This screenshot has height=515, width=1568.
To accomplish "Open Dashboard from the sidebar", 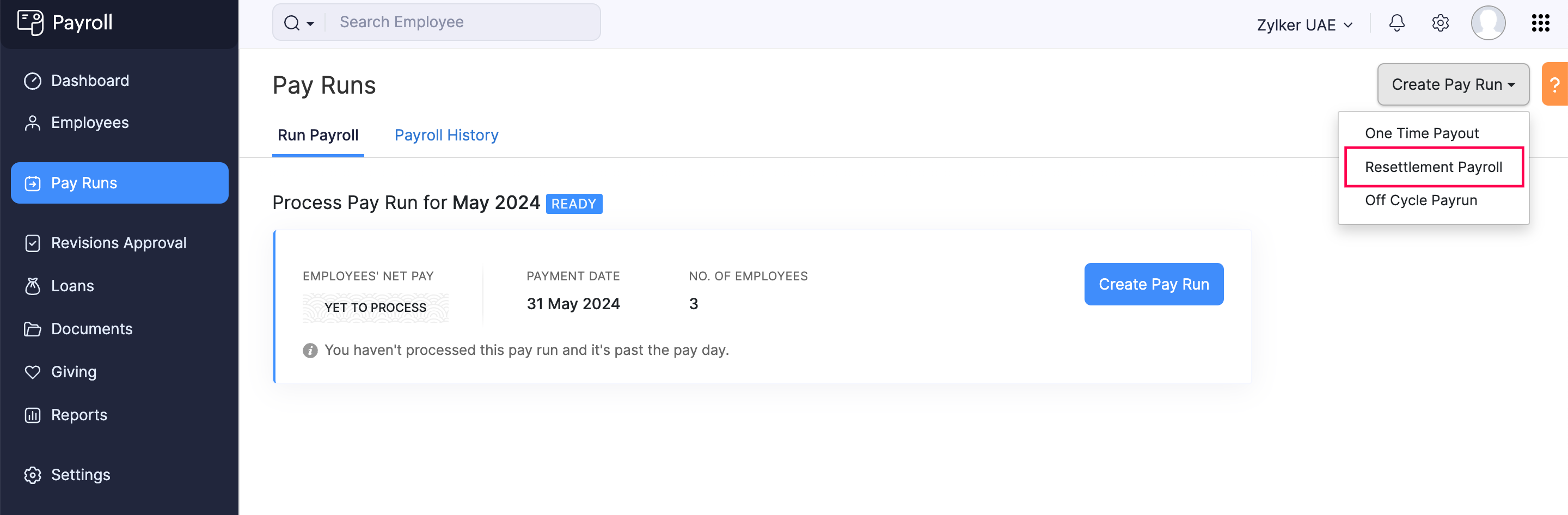I will pyautogui.click(x=89, y=81).
